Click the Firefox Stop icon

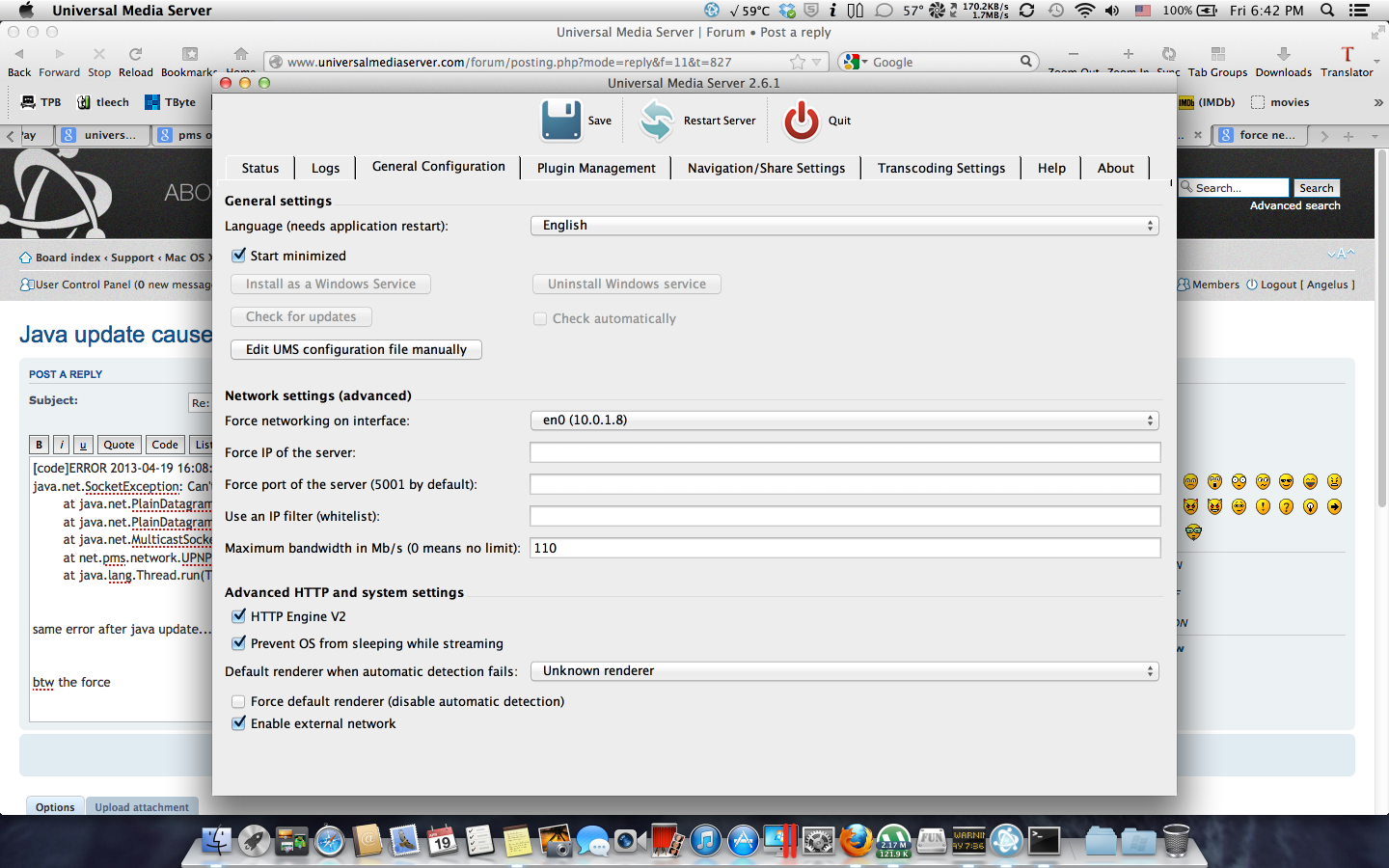click(99, 54)
